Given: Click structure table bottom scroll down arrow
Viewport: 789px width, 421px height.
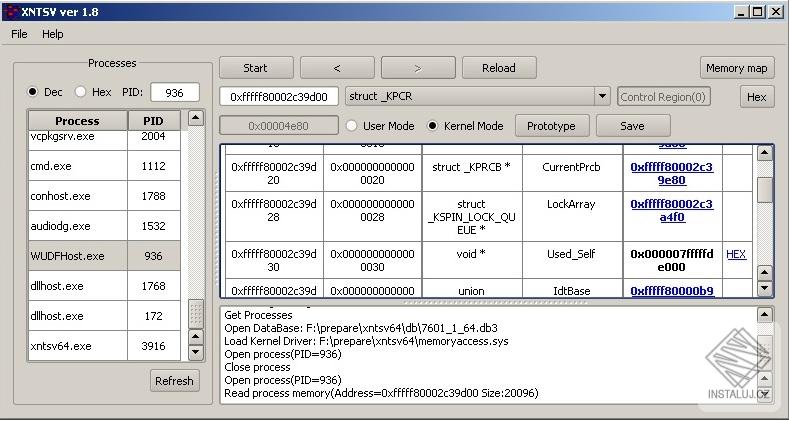Looking at the screenshot, I should click(x=764, y=289).
